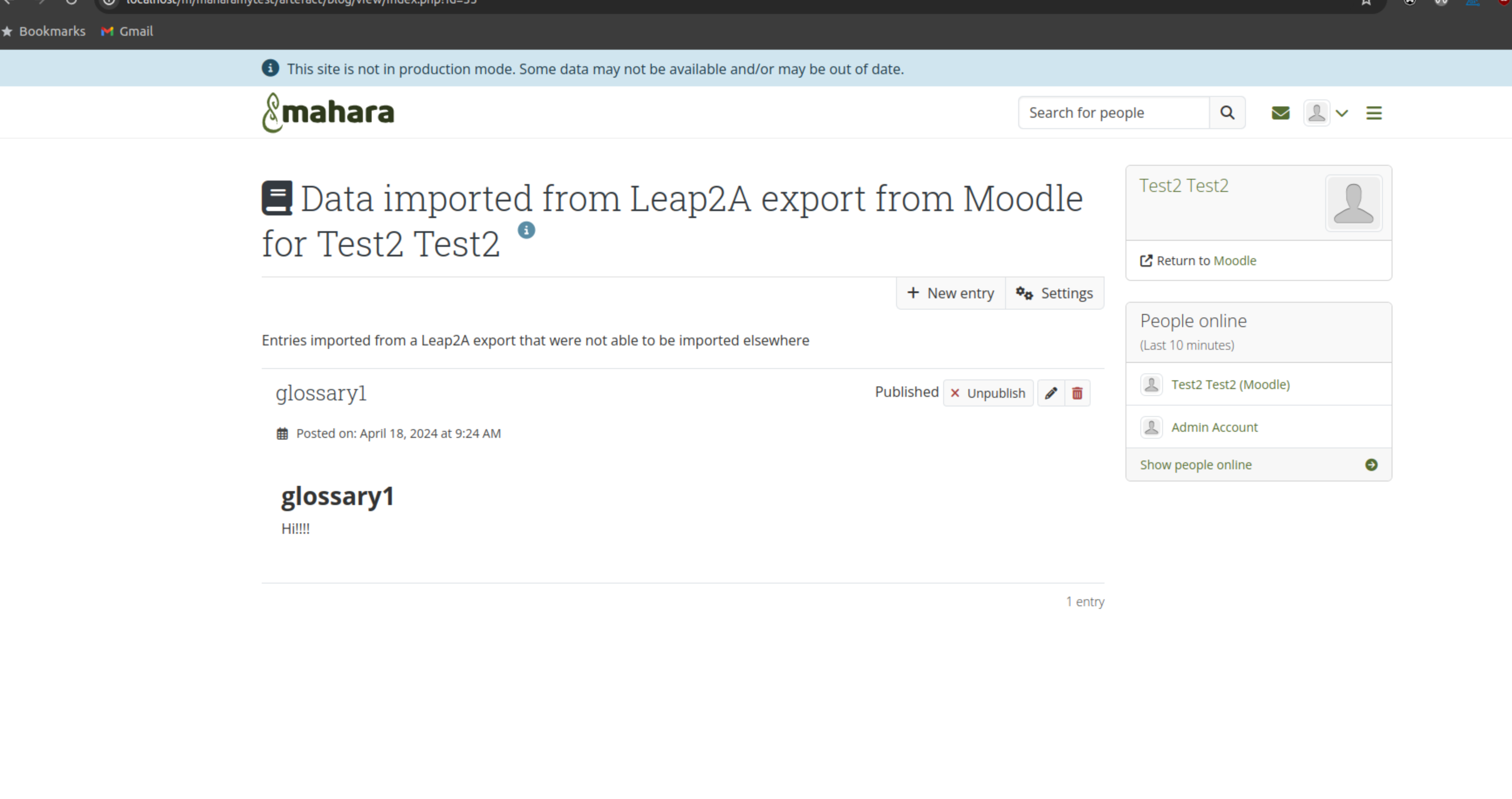The image size is (1512, 799).
Task: Click the browser address bar URL
Action: [x=302, y=2]
